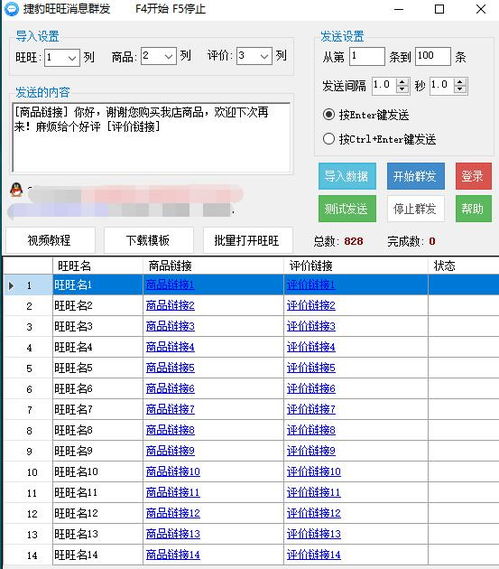Open link 评价链接4
This screenshot has height=569, width=499.
click(311, 347)
